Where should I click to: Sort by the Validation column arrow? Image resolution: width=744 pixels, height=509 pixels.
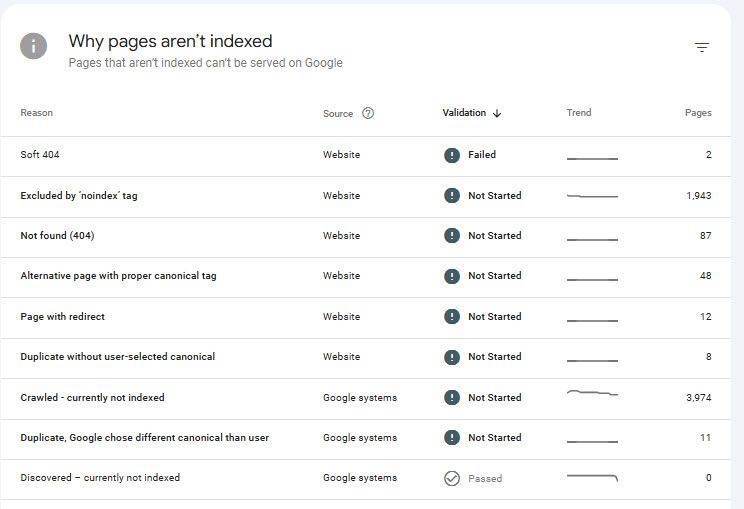pos(497,114)
